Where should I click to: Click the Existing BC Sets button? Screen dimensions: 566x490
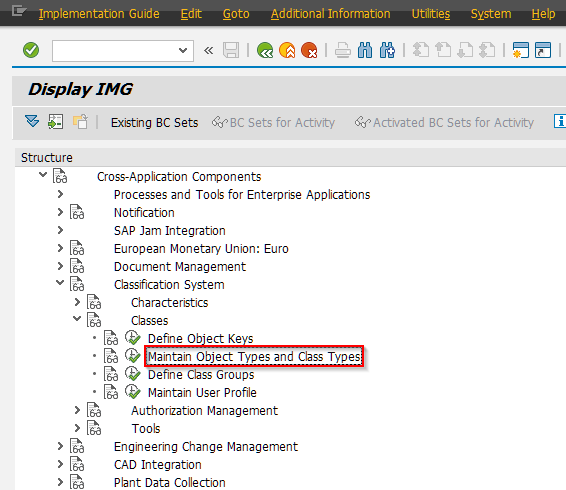(154, 123)
